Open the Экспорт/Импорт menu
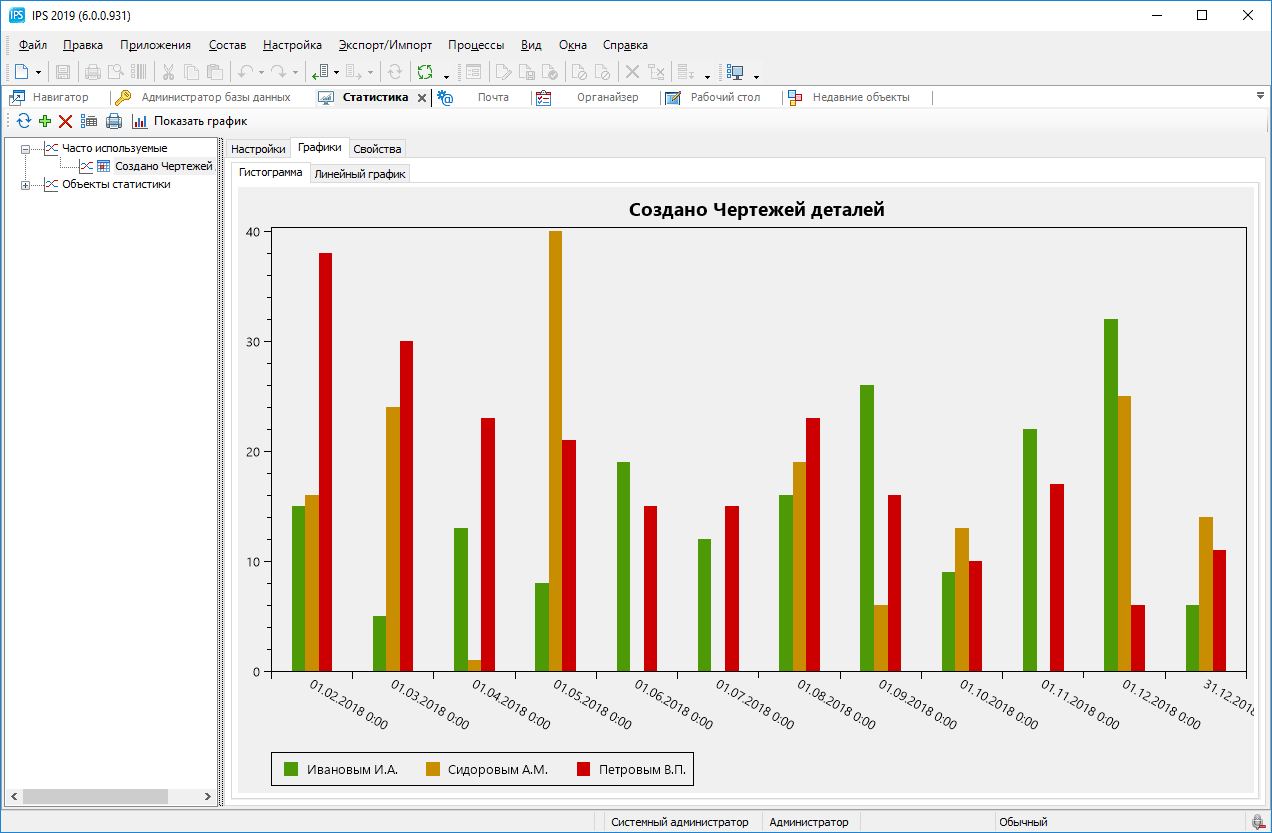This screenshot has width=1272, height=833. [x=385, y=45]
